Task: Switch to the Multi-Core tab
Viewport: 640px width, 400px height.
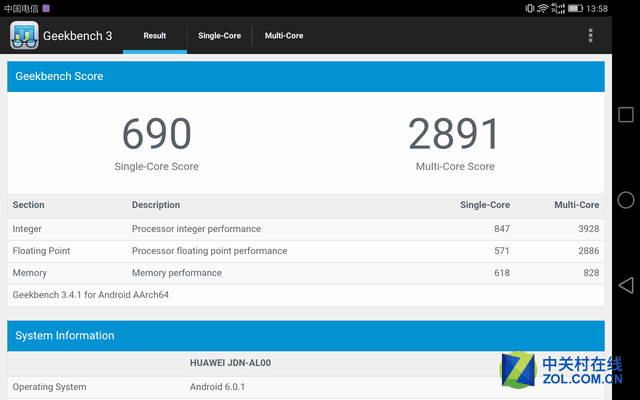Action: pos(284,36)
